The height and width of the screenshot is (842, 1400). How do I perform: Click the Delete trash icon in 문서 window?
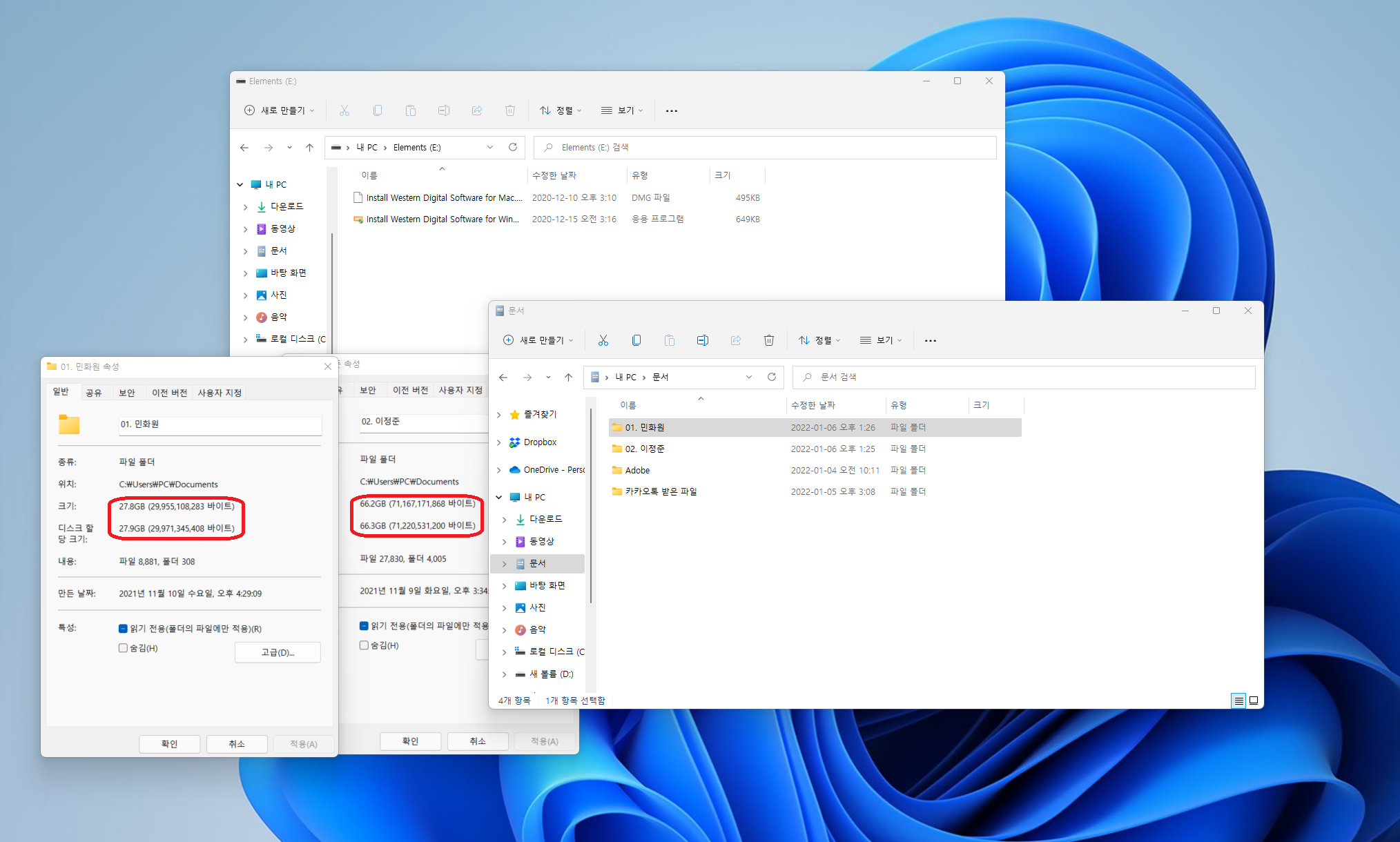pos(768,340)
